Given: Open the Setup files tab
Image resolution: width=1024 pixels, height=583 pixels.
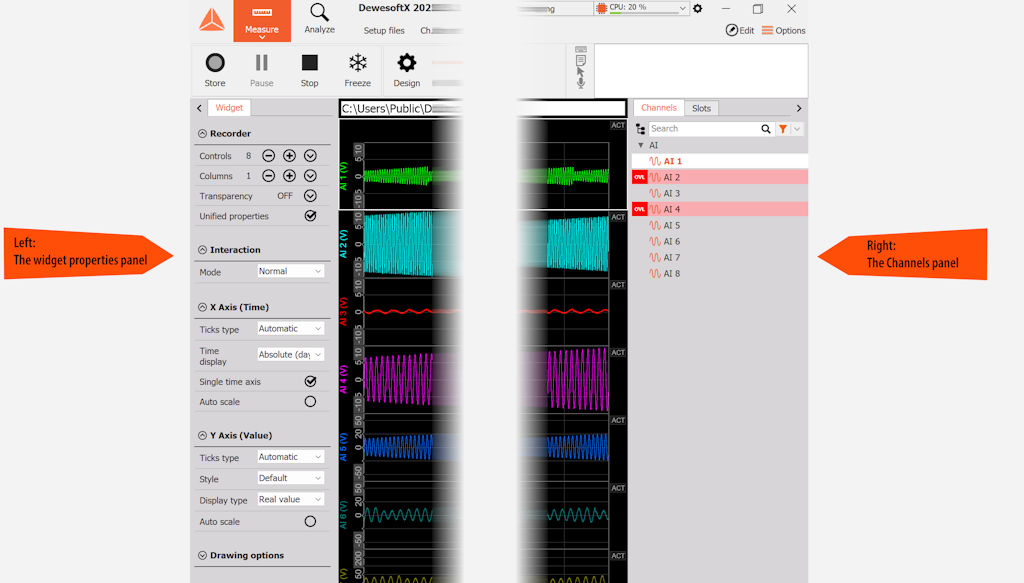Looking at the screenshot, I should pos(384,31).
